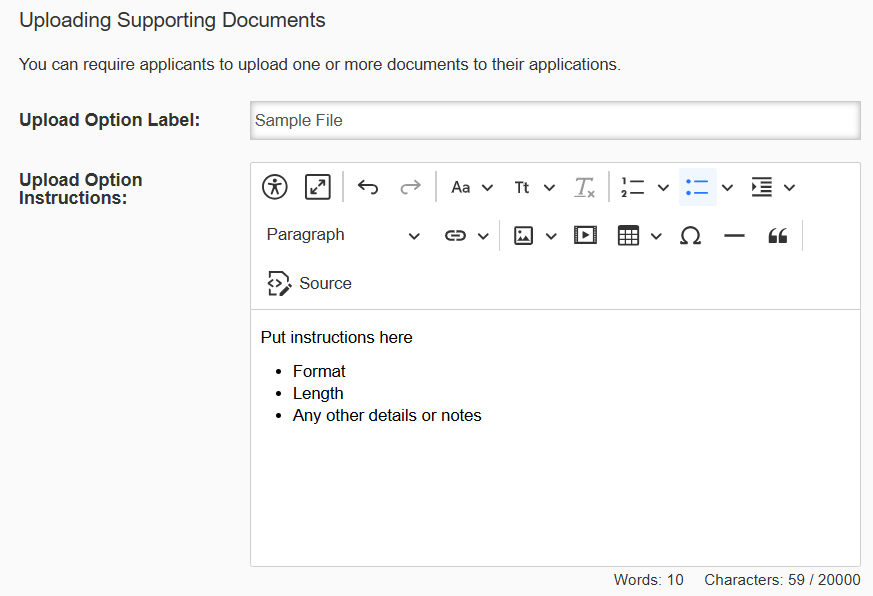Expand the image insert options arrow

click(551, 236)
